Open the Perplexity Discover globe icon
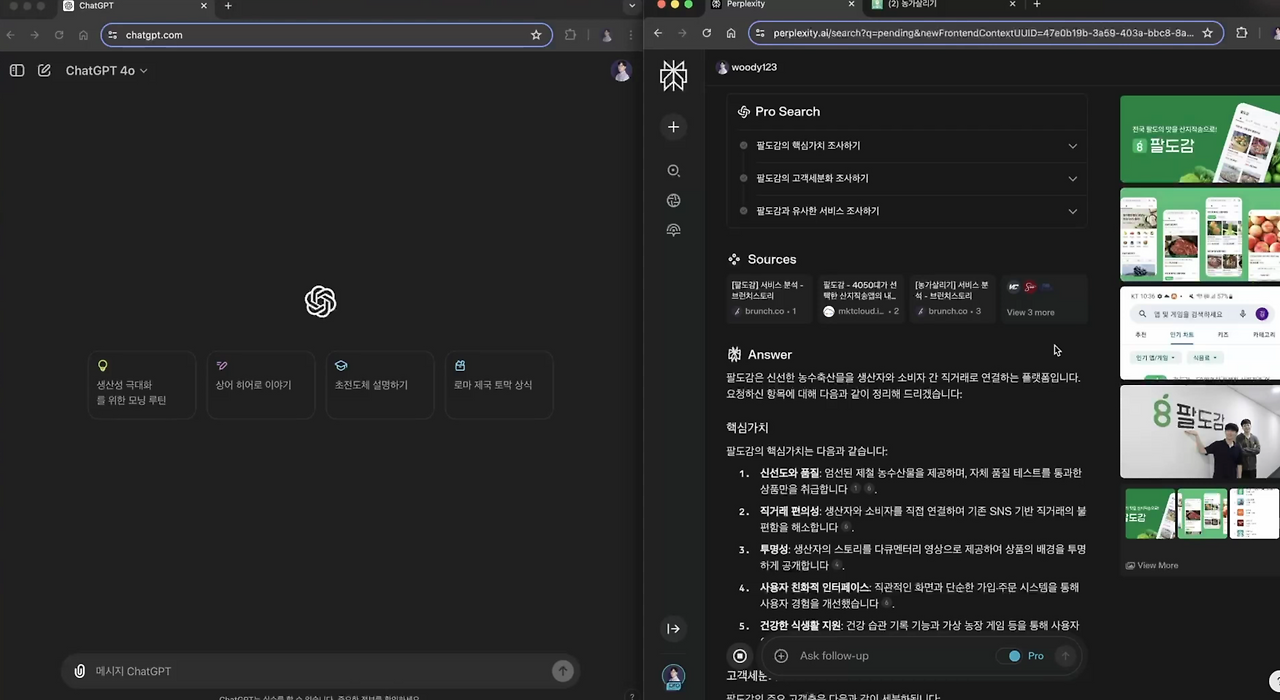The height and width of the screenshot is (700, 1280). (674, 201)
